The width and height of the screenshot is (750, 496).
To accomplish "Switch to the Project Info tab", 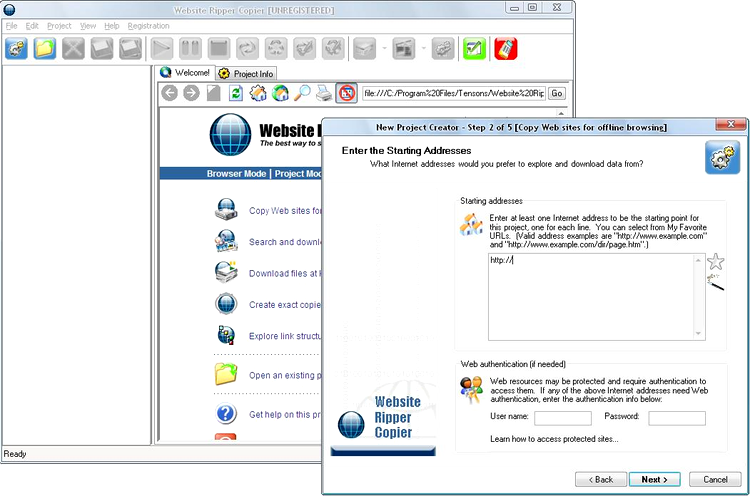I will (x=246, y=73).
